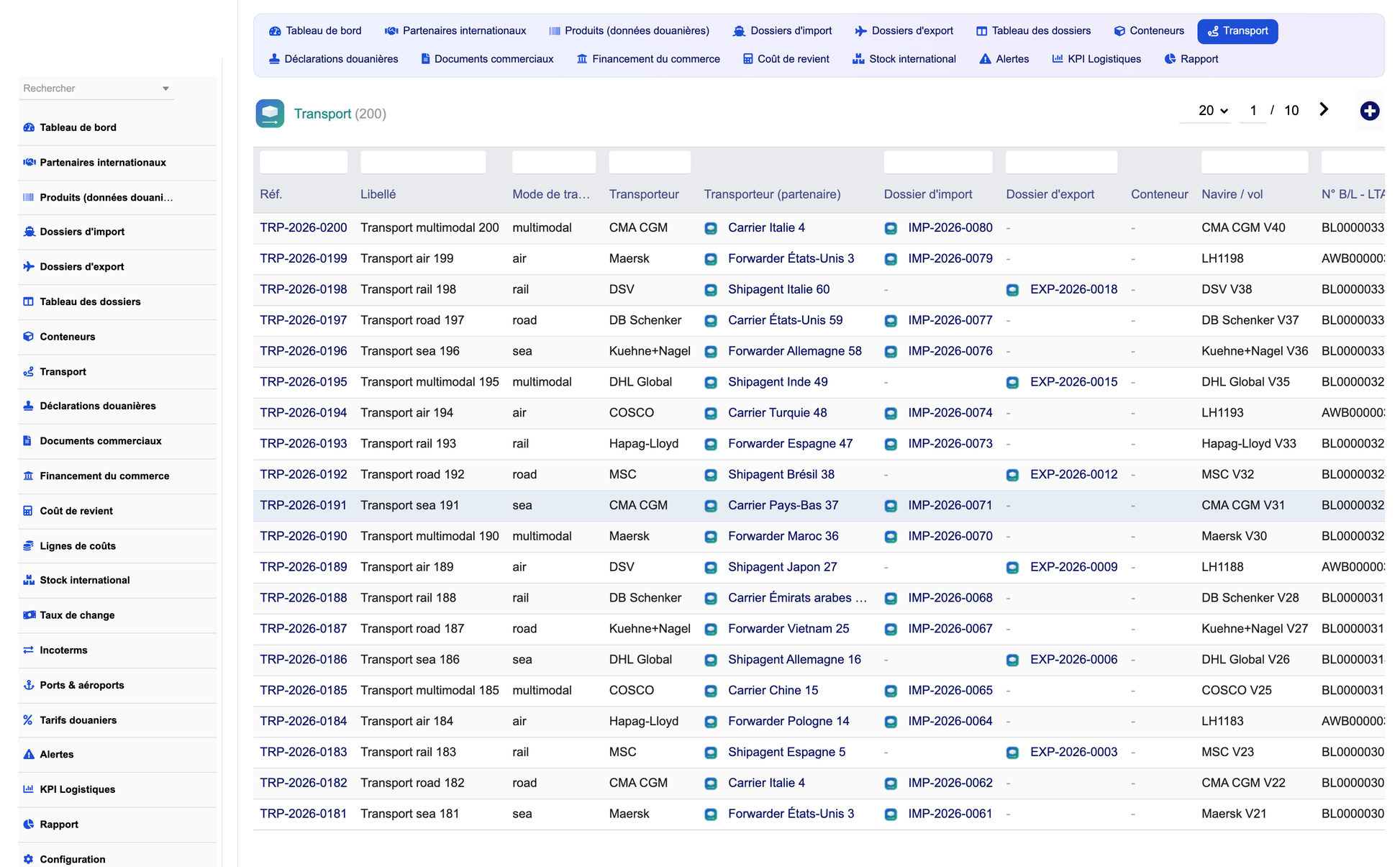Click the Taux de change money icon

pyautogui.click(x=29, y=615)
